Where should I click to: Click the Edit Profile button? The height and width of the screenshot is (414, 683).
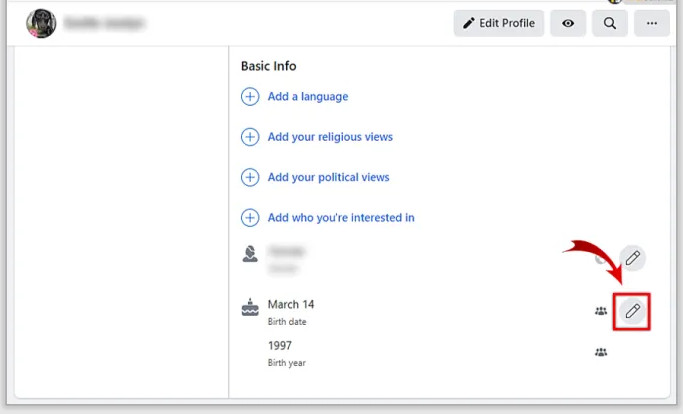(x=498, y=23)
